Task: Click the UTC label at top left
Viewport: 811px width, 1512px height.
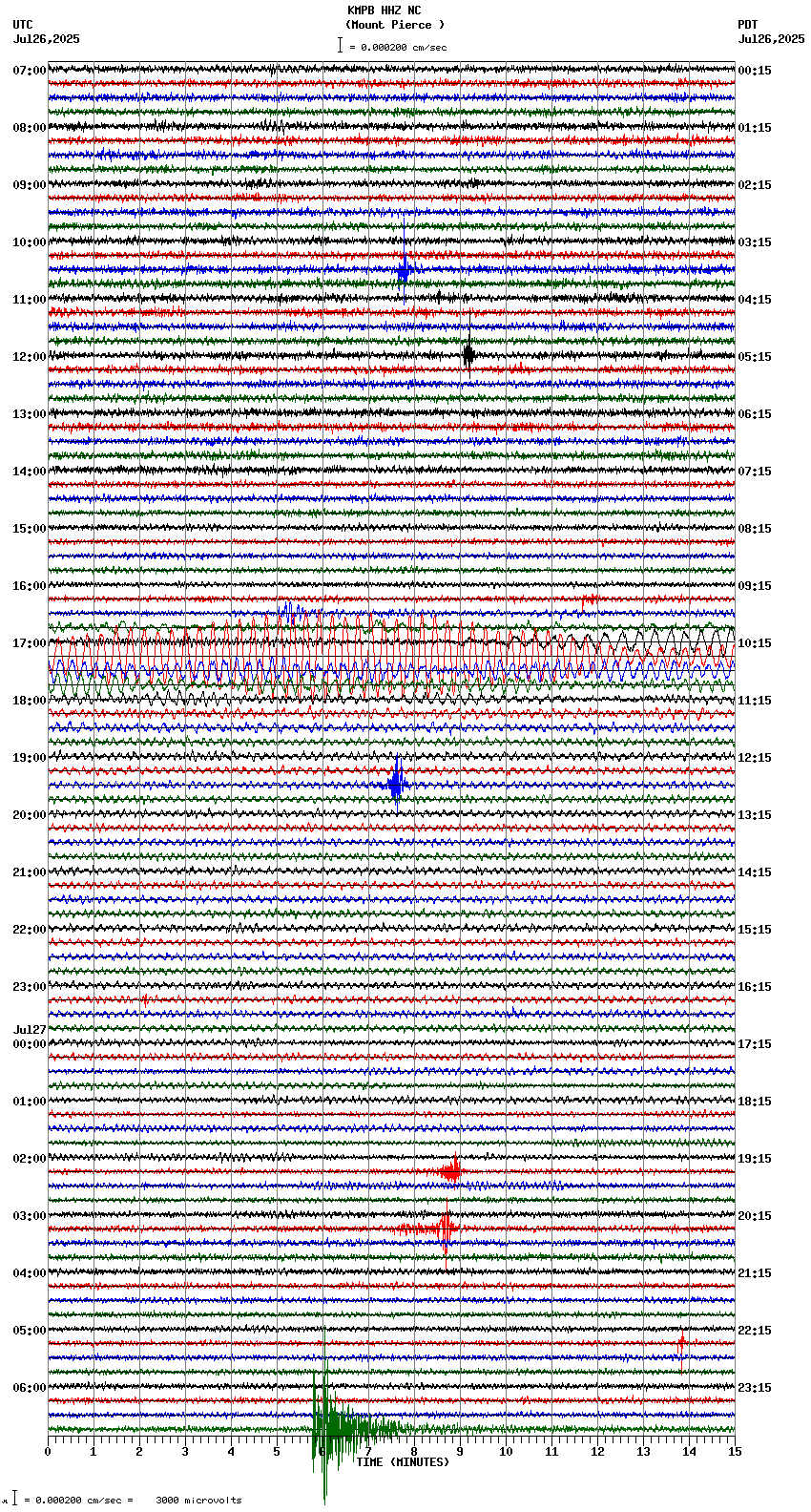Action: tap(23, 25)
